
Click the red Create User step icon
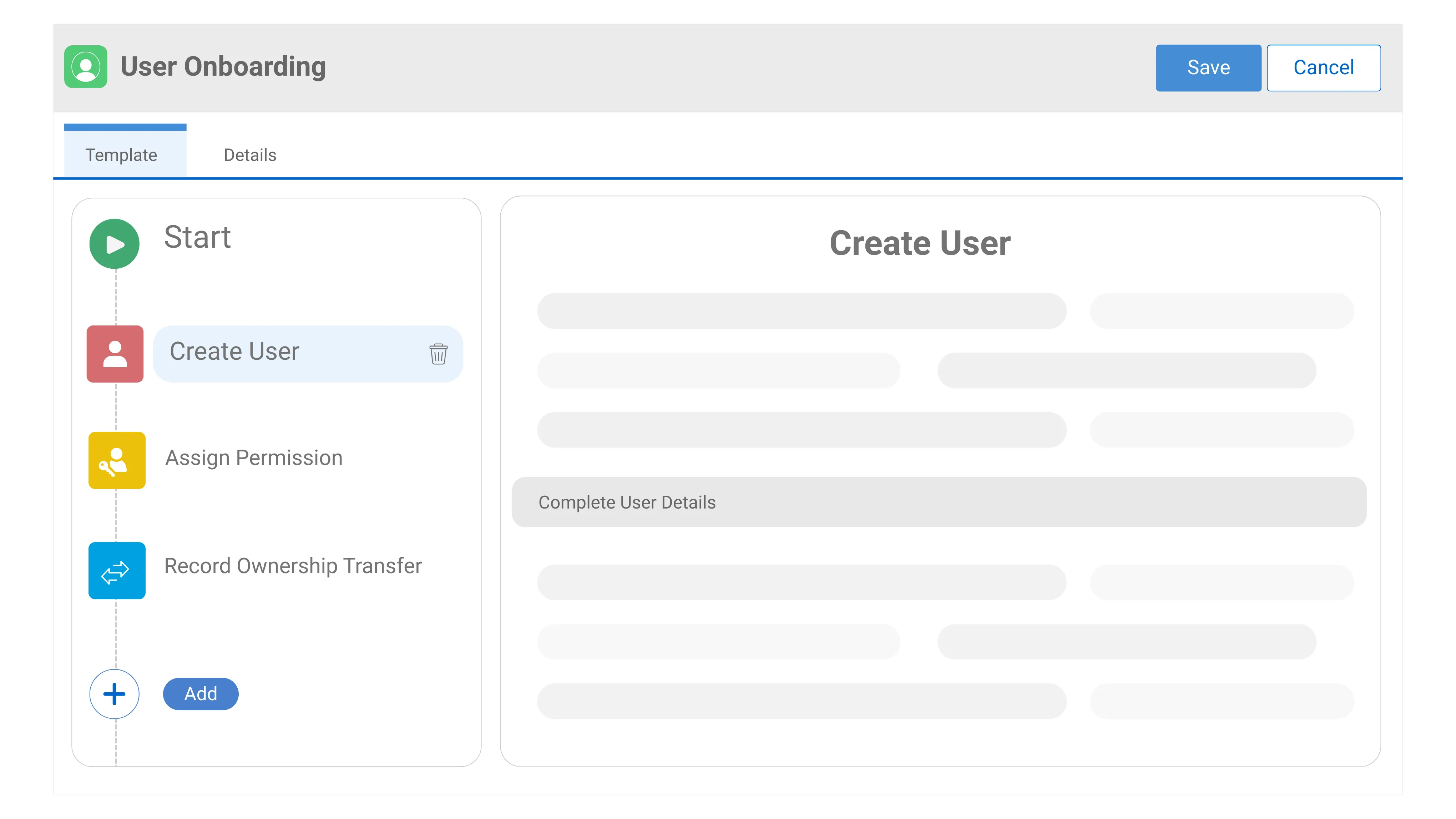115,354
